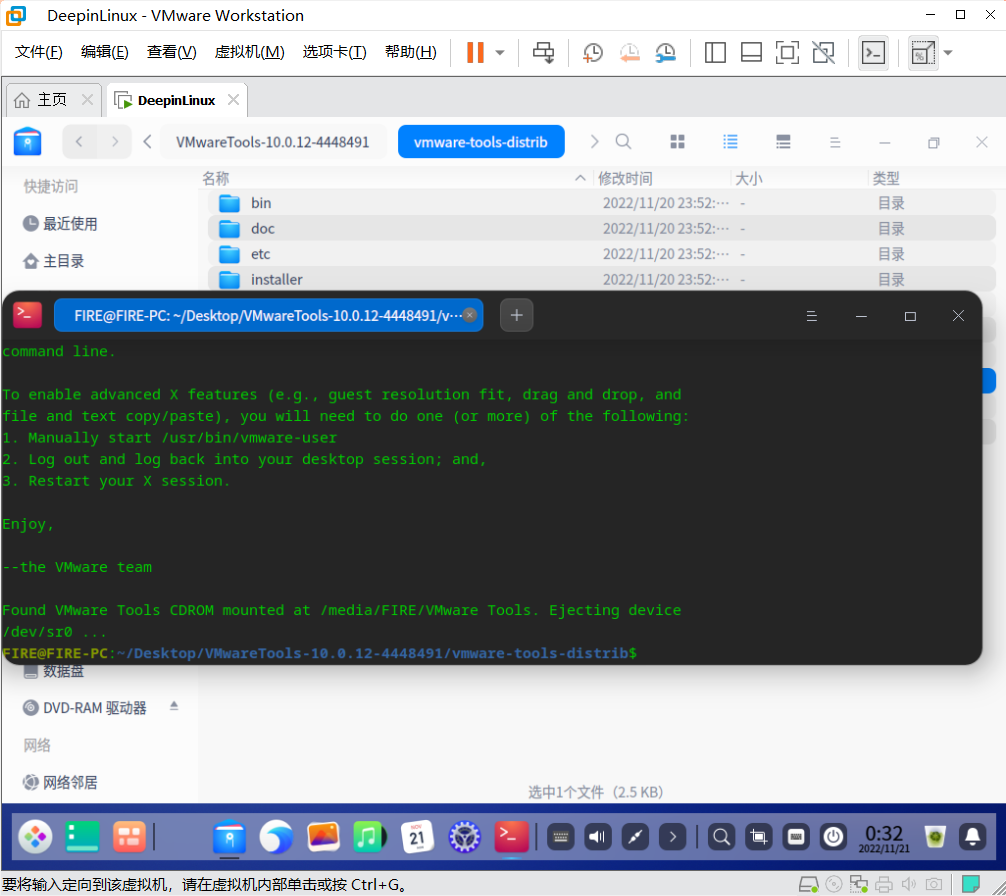Open the volume control in dock
This screenshot has width=1006, height=896.
(x=597, y=837)
